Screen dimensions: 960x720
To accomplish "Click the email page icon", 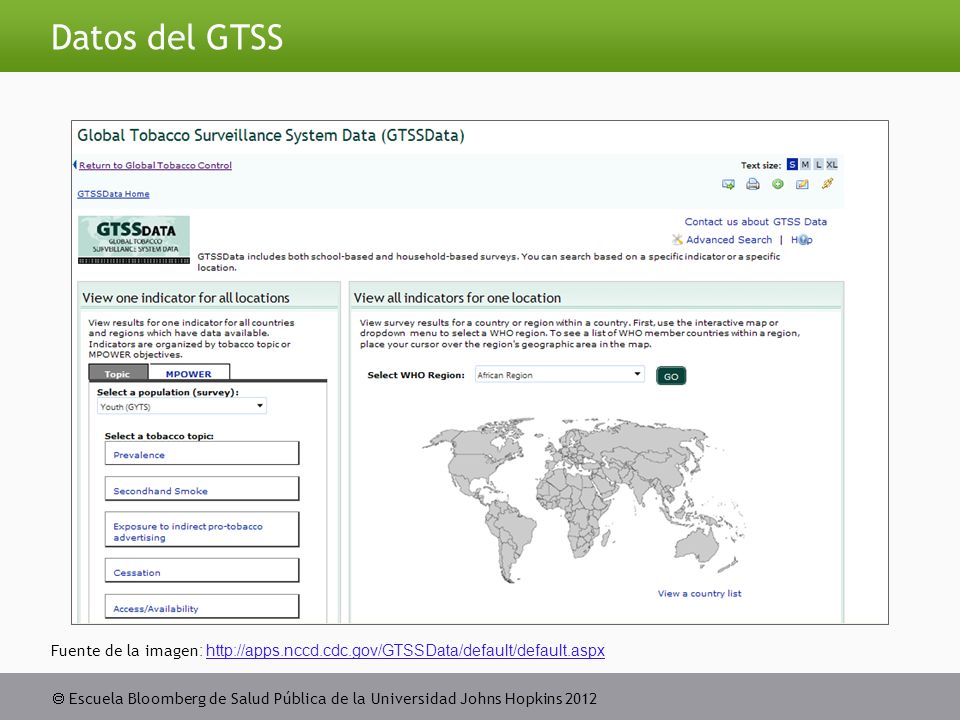I will (x=728, y=184).
